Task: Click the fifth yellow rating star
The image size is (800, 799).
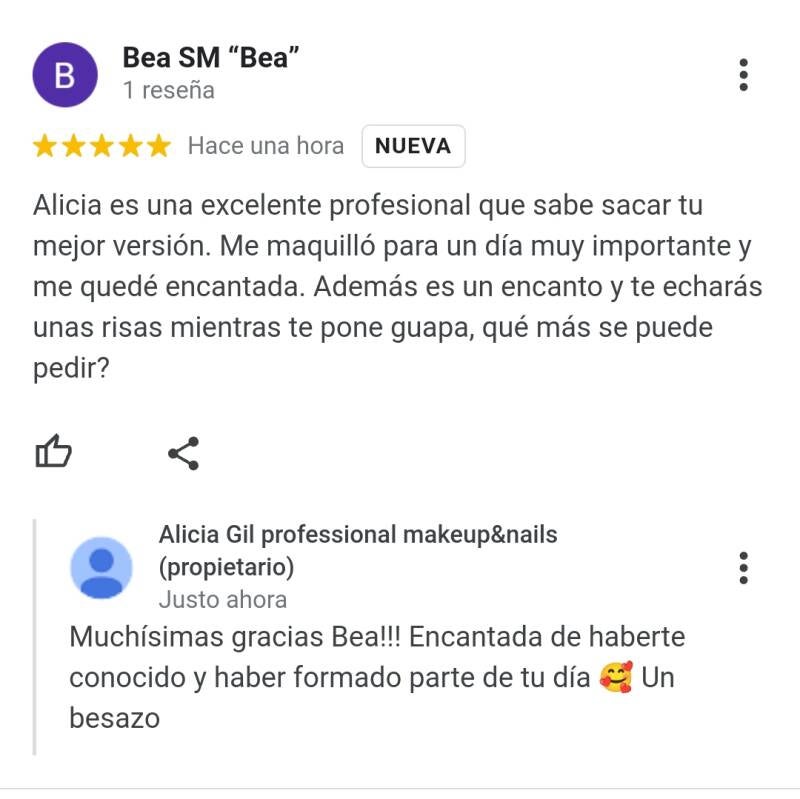Action: [x=159, y=145]
